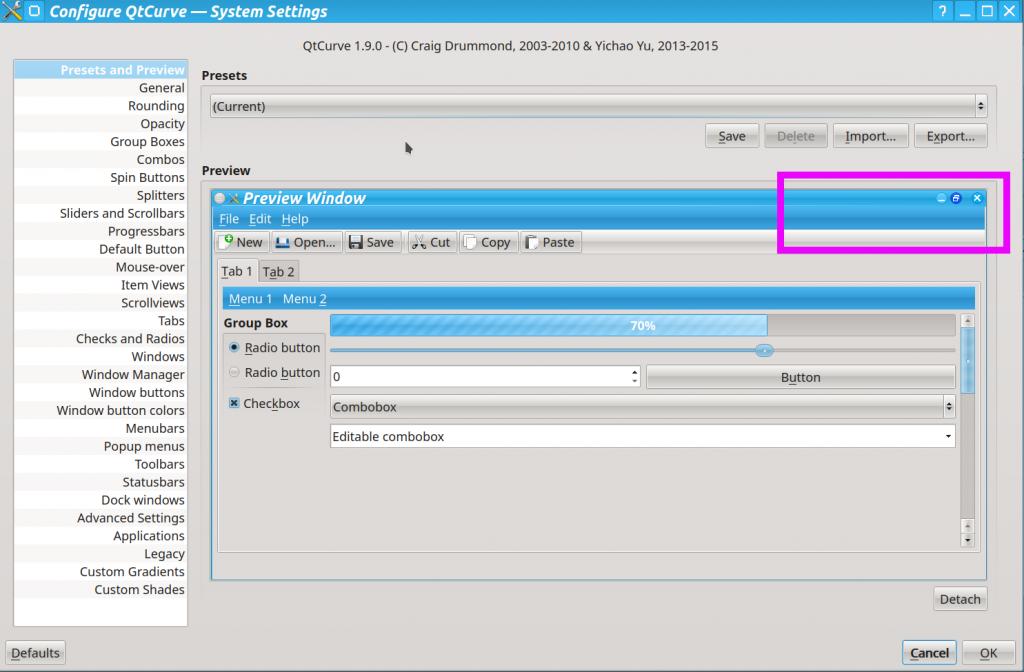This screenshot has width=1024, height=672.
Task: Expand the Combobox dropdown in preview
Action: coord(948,407)
